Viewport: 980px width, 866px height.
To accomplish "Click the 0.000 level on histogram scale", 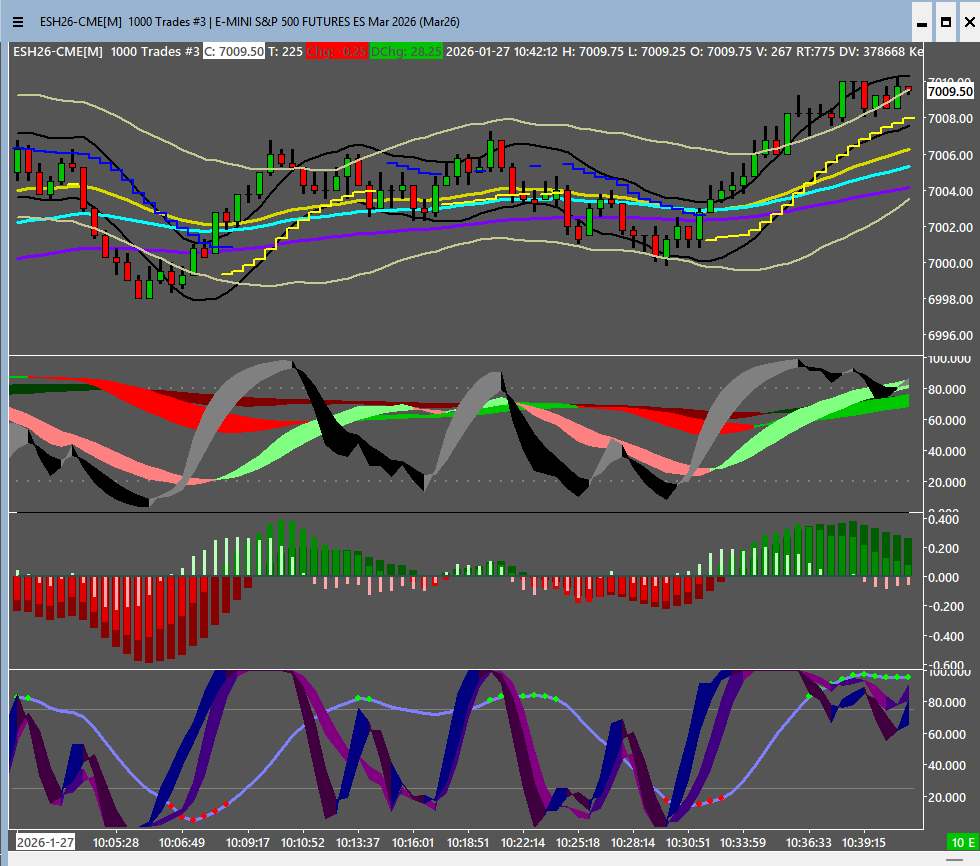I will 950,578.
